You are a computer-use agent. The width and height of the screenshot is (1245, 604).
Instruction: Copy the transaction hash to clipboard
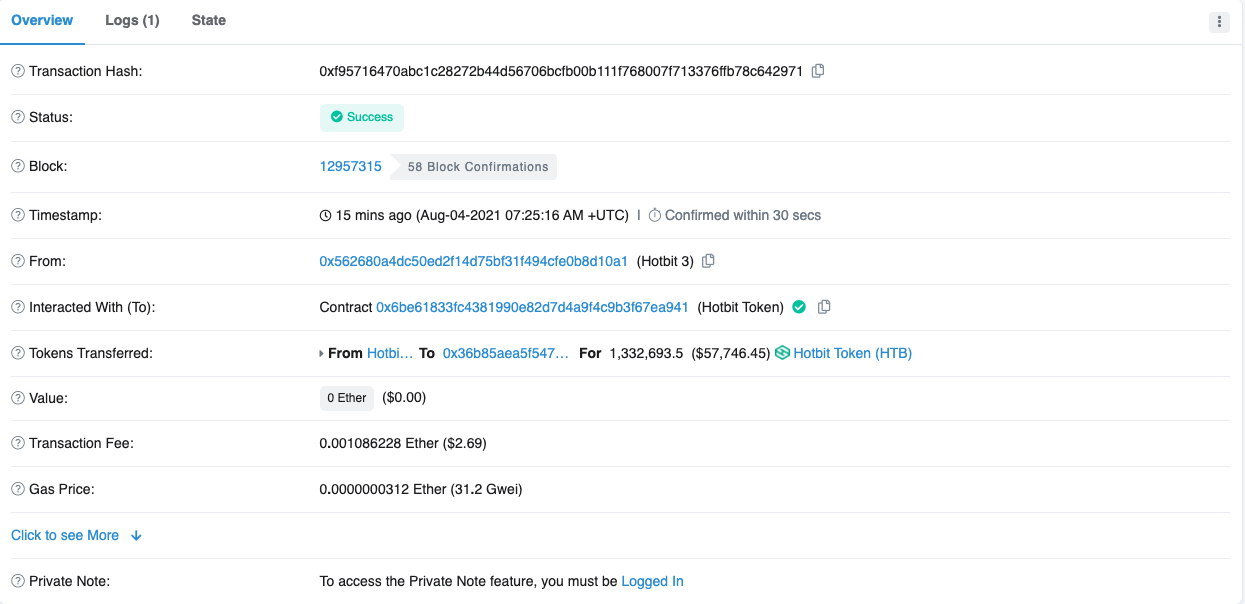[x=818, y=71]
